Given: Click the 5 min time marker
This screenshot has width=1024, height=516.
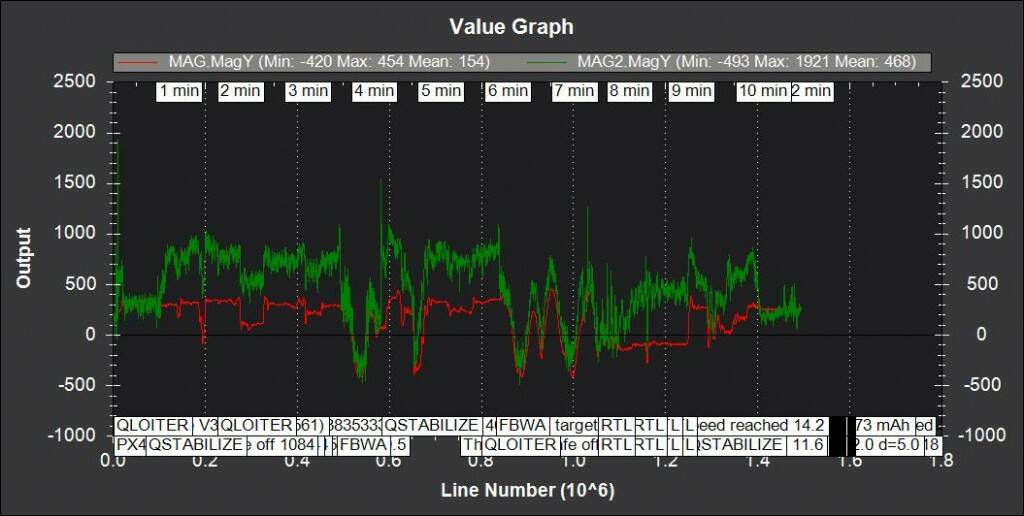Looking at the screenshot, I should pos(441,91).
